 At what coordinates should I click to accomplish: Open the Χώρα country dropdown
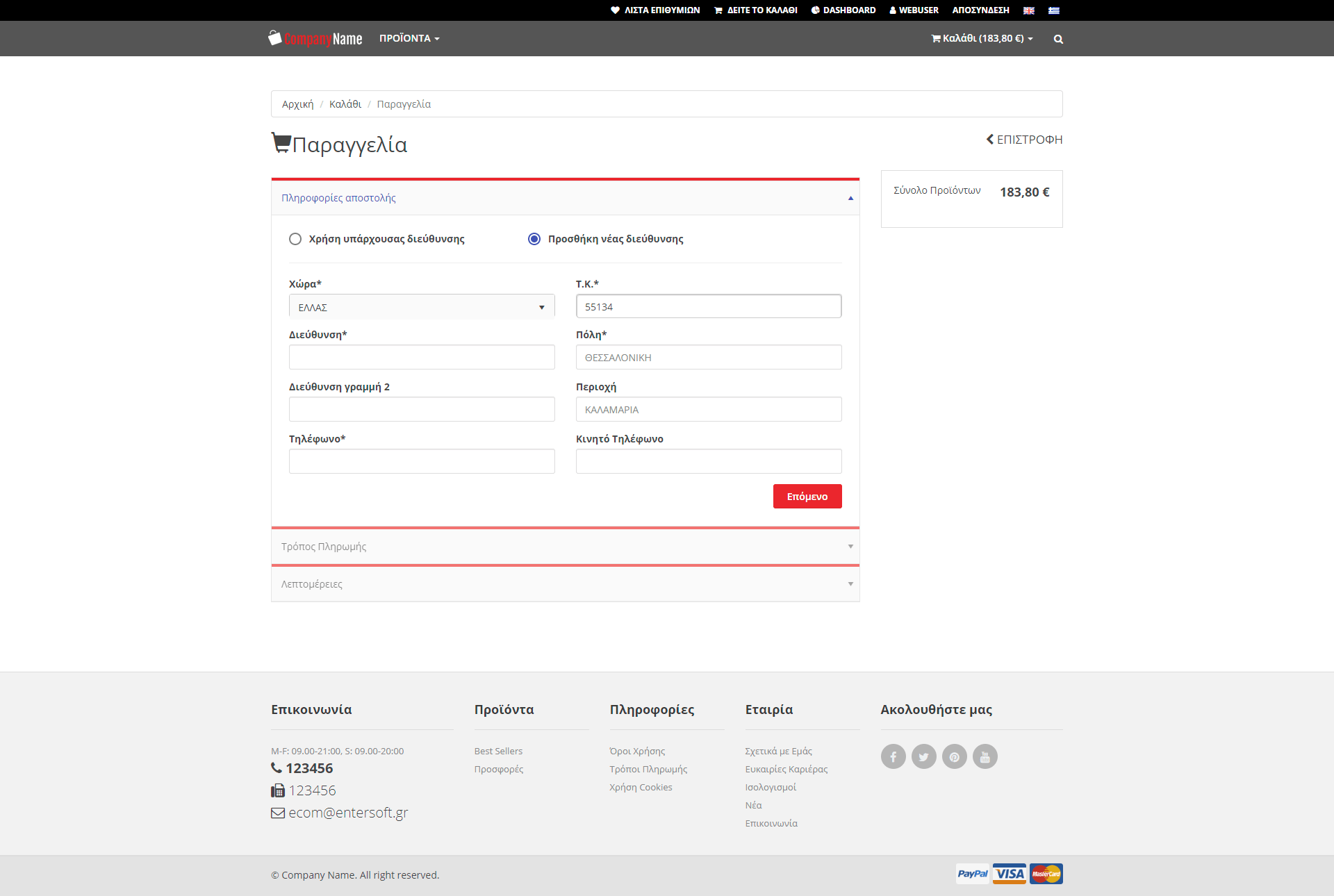point(422,307)
